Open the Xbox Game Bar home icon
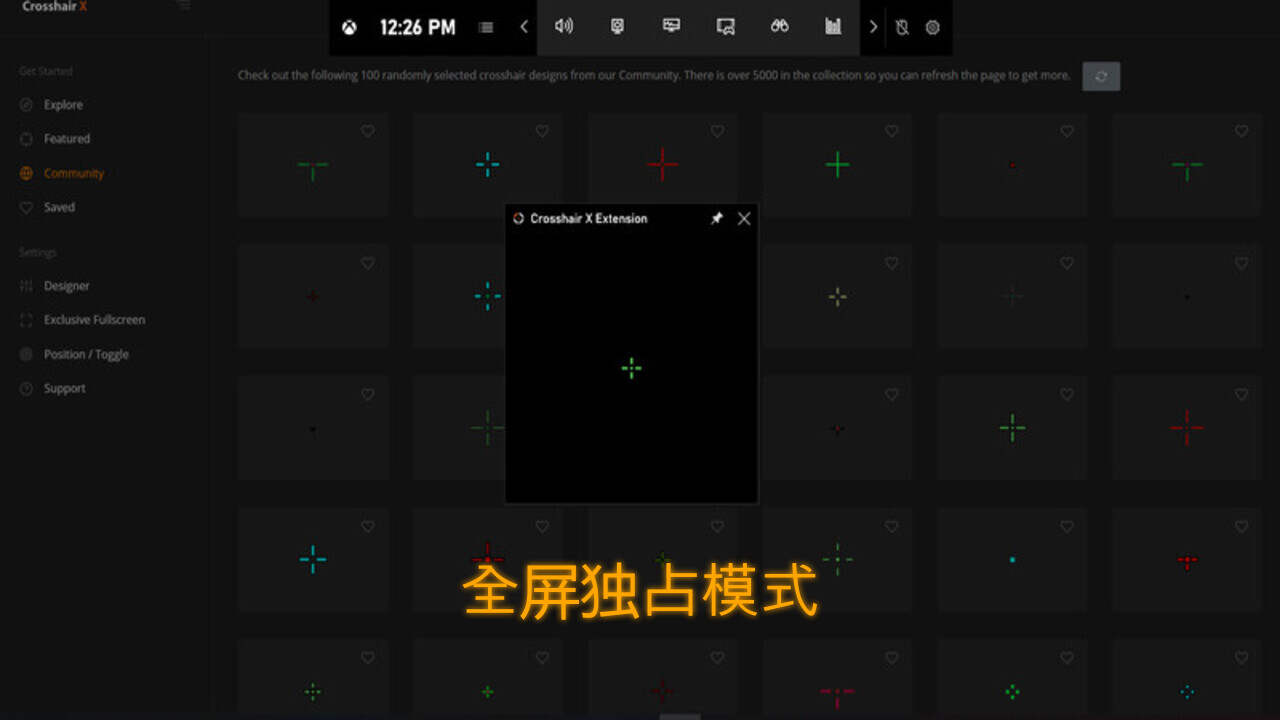This screenshot has width=1280, height=720. [x=349, y=28]
